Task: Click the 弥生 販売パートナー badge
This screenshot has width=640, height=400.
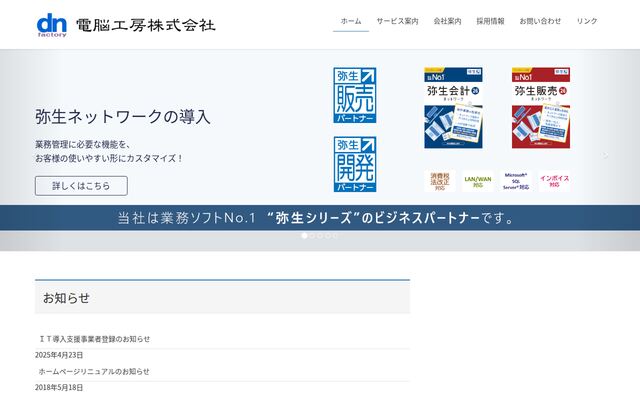Action: point(355,95)
